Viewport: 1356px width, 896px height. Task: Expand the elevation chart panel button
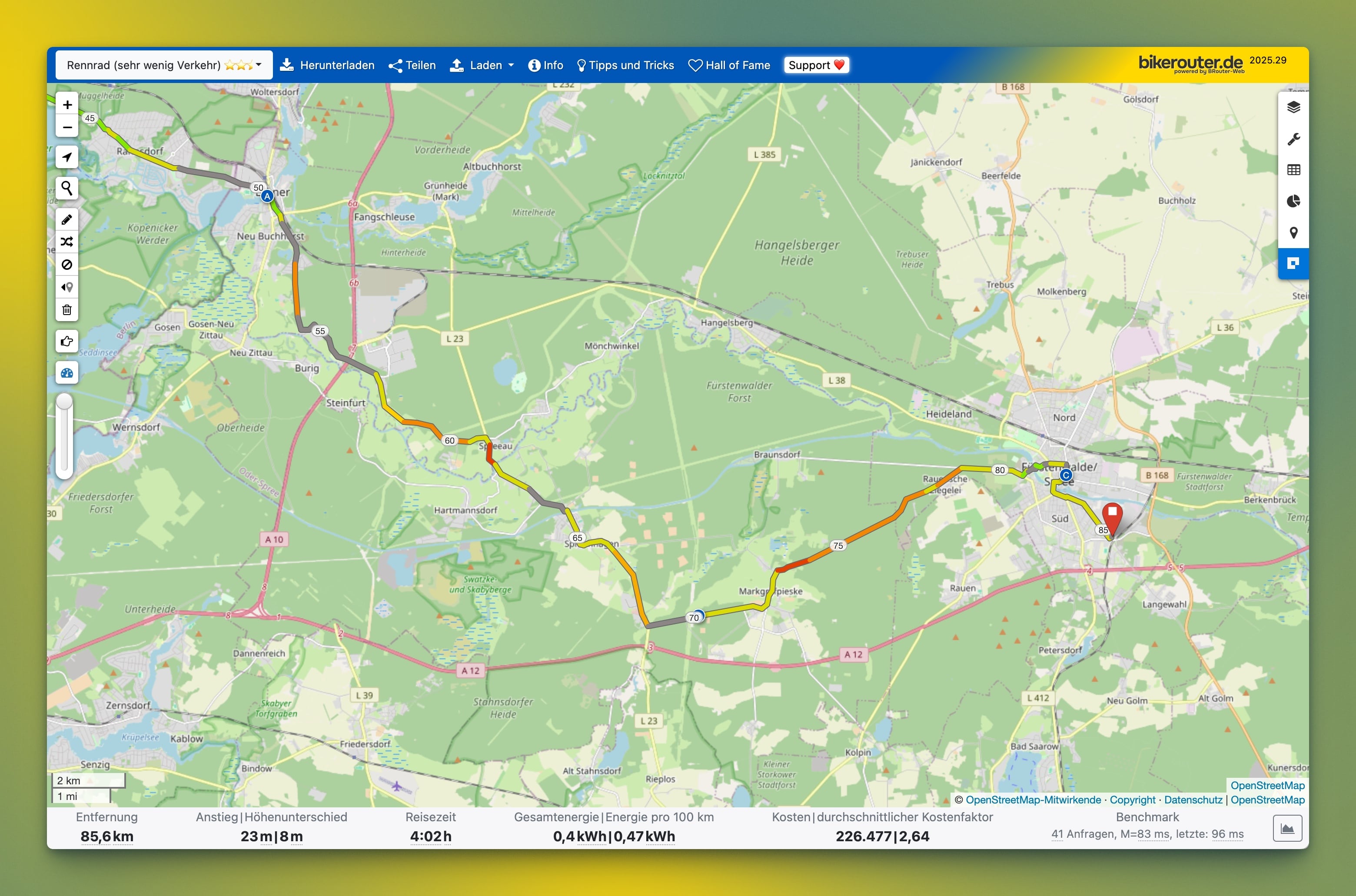point(1287,828)
